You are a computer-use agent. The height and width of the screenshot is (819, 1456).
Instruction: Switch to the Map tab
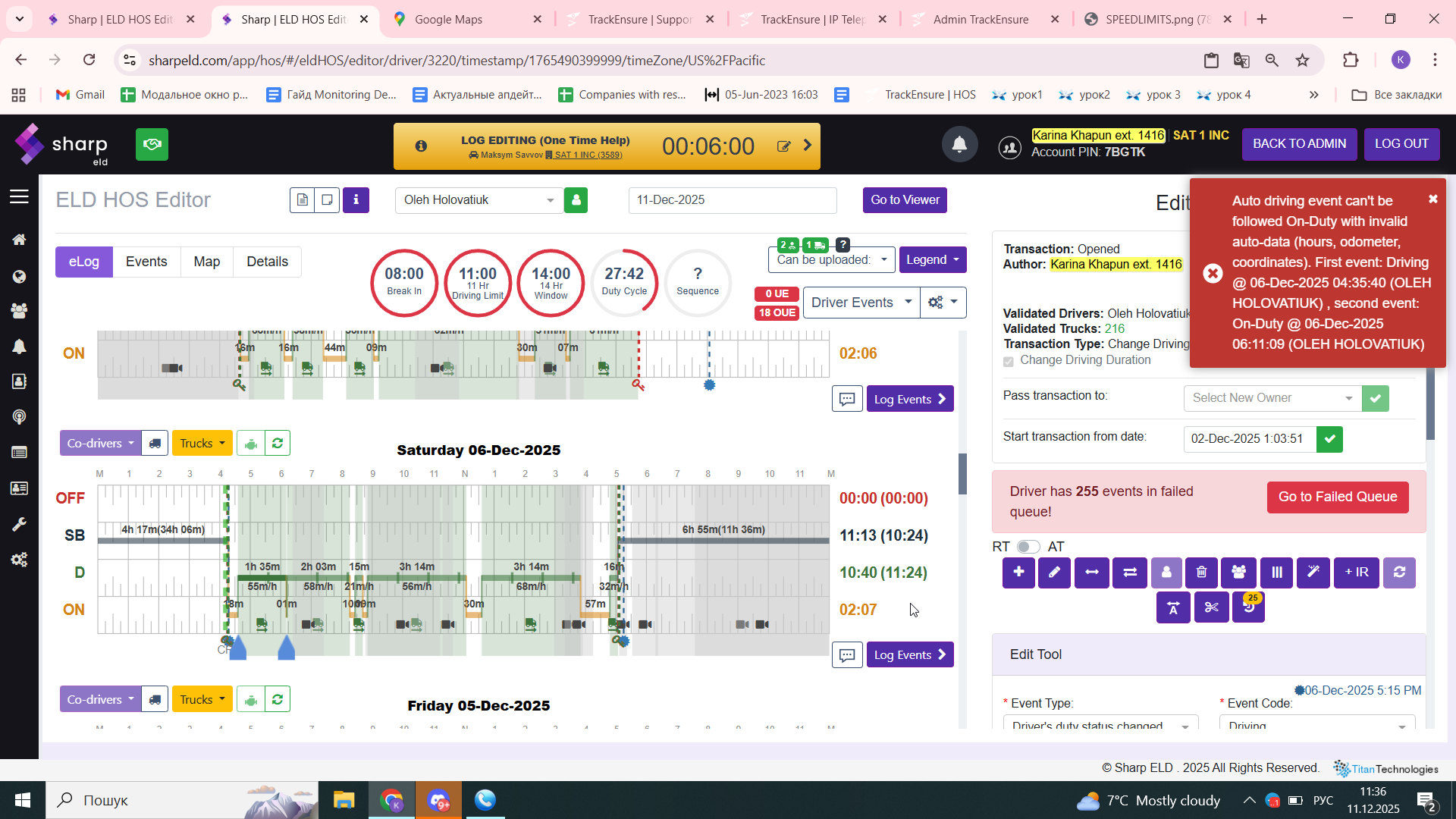pyautogui.click(x=206, y=262)
